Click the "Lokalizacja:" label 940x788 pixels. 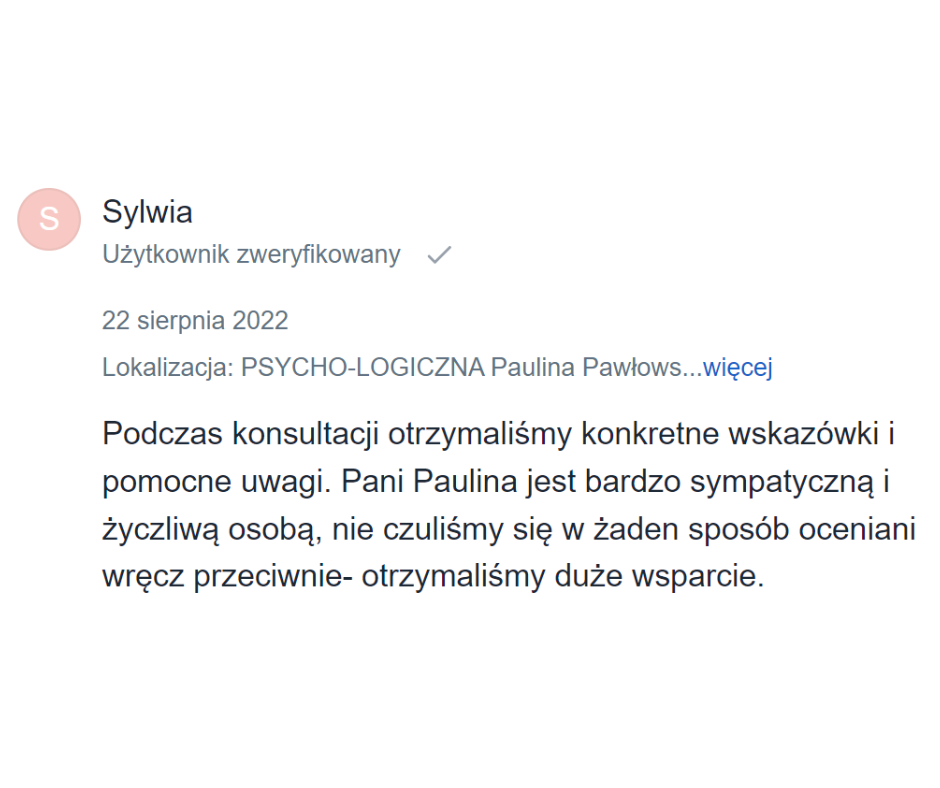(x=168, y=368)
